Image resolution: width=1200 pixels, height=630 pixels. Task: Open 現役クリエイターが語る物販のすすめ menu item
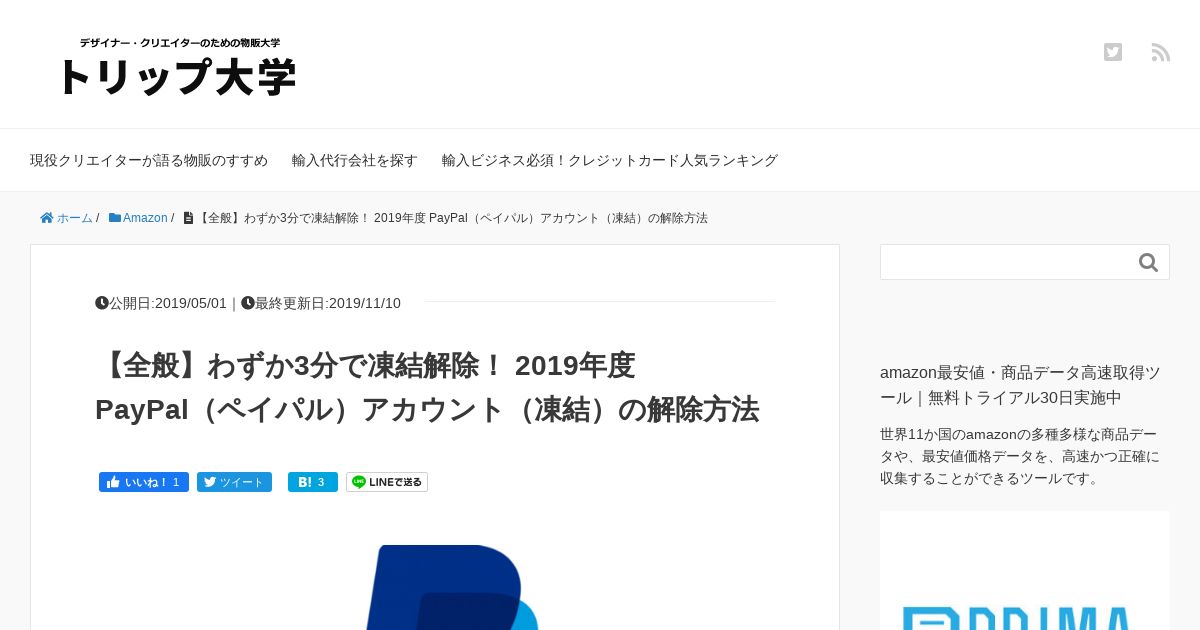coord(149,160)
